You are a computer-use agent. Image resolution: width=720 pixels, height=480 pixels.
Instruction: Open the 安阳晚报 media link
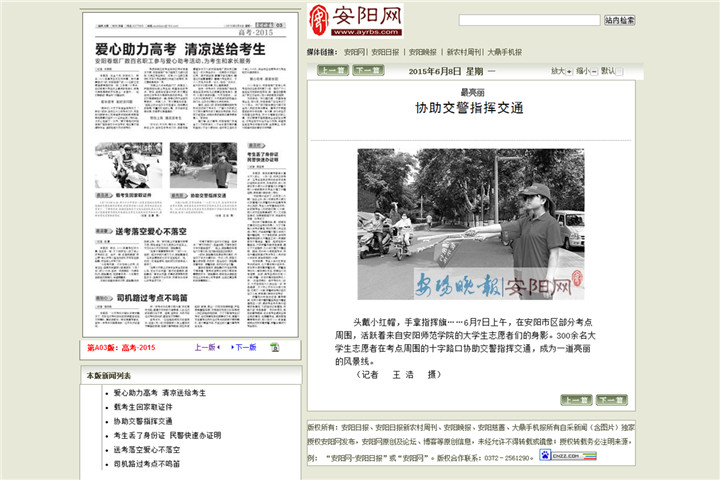[x=422, y=52]
